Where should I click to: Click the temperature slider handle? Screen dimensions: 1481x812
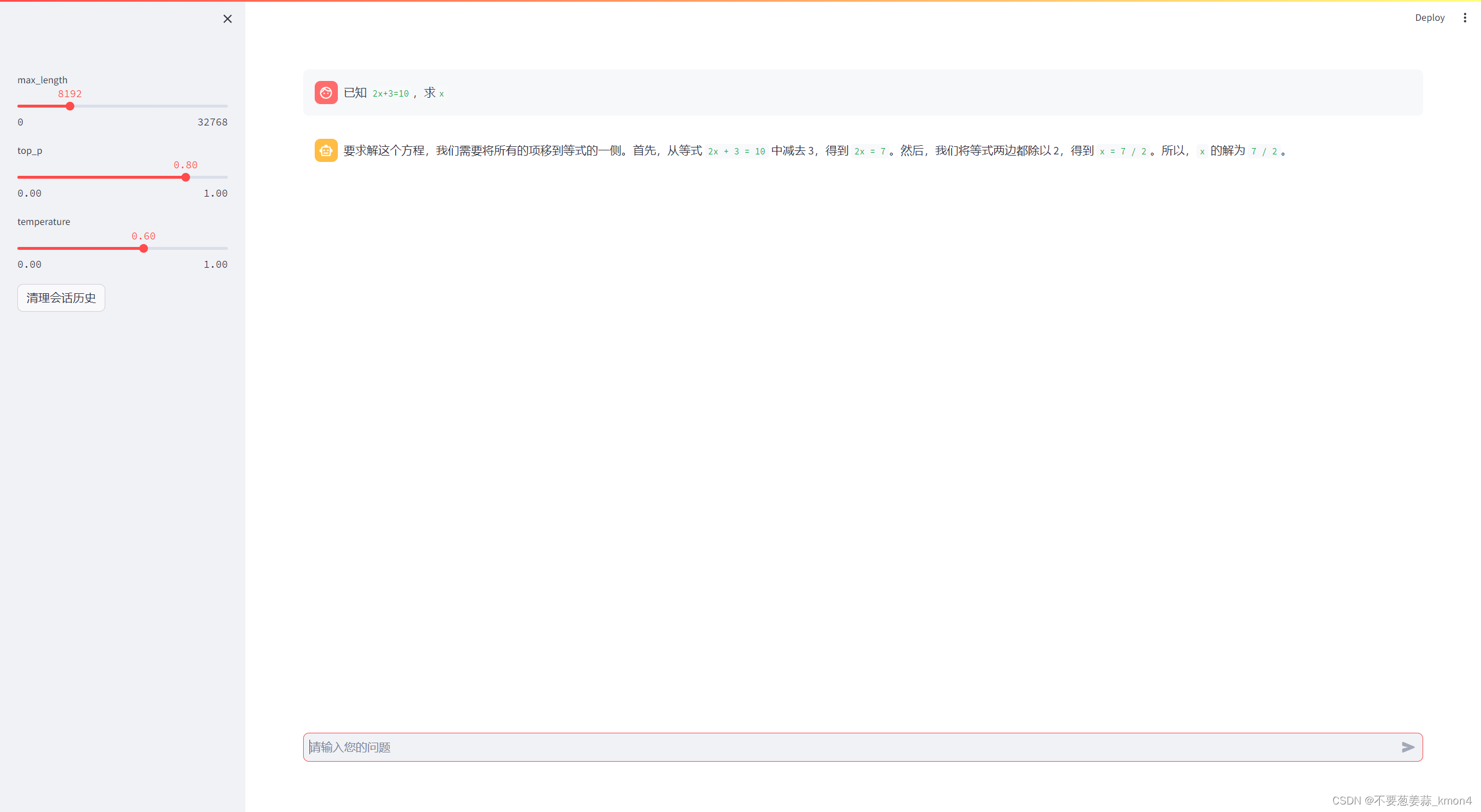click(x=143, y=249)
